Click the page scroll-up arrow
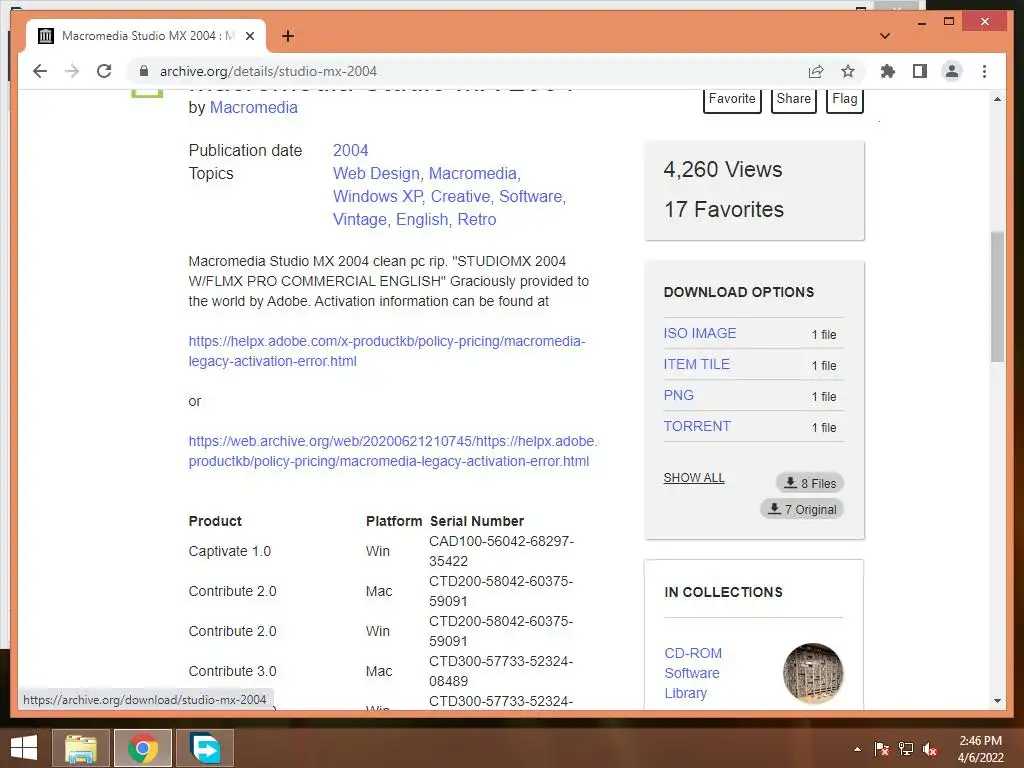1024x768 pixels. coord(997,99)
